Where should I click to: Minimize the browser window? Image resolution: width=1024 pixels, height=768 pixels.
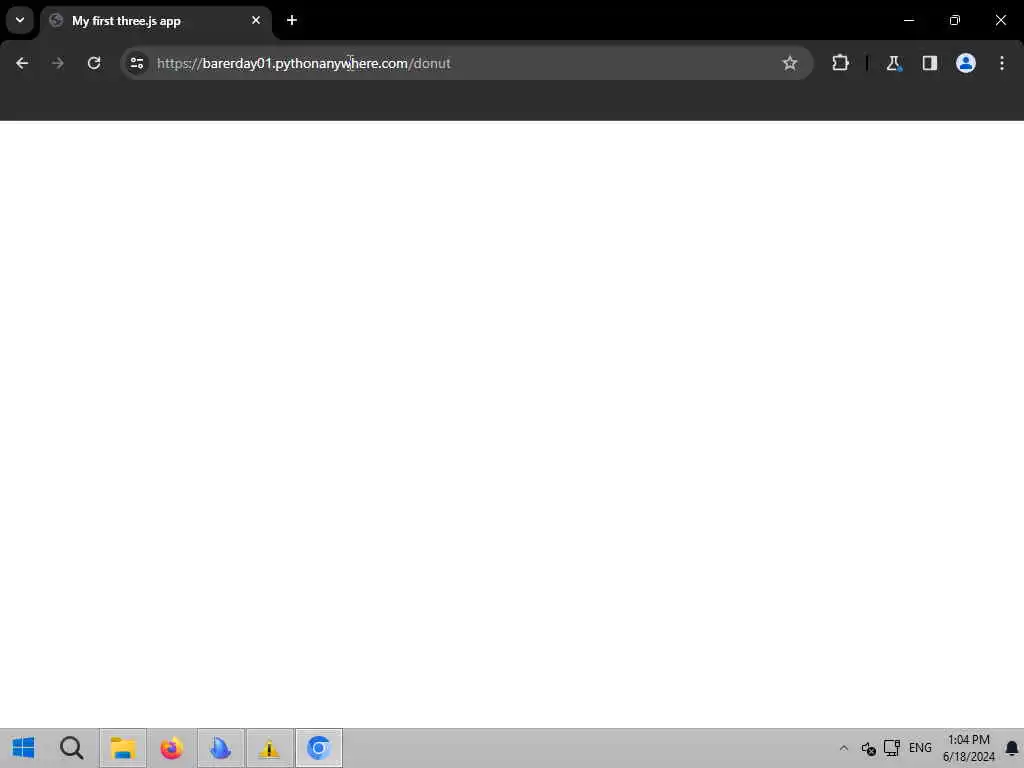click(908, 20)
